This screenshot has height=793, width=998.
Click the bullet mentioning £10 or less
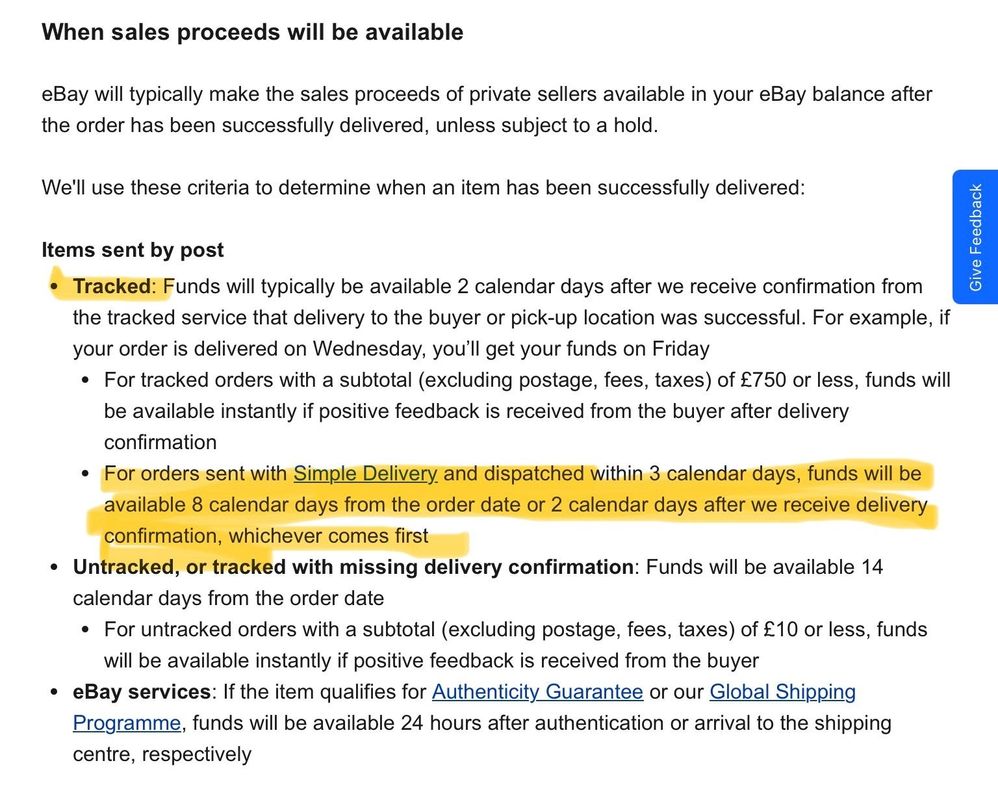515,629
